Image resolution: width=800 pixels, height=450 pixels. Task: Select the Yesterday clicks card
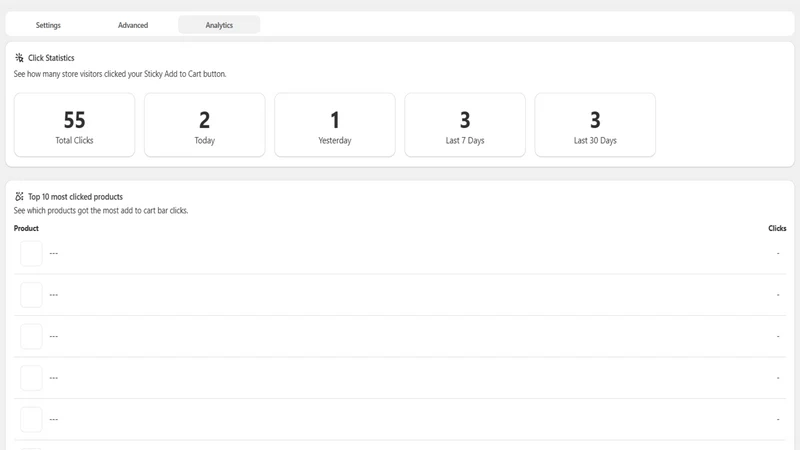tap(335, 125)
